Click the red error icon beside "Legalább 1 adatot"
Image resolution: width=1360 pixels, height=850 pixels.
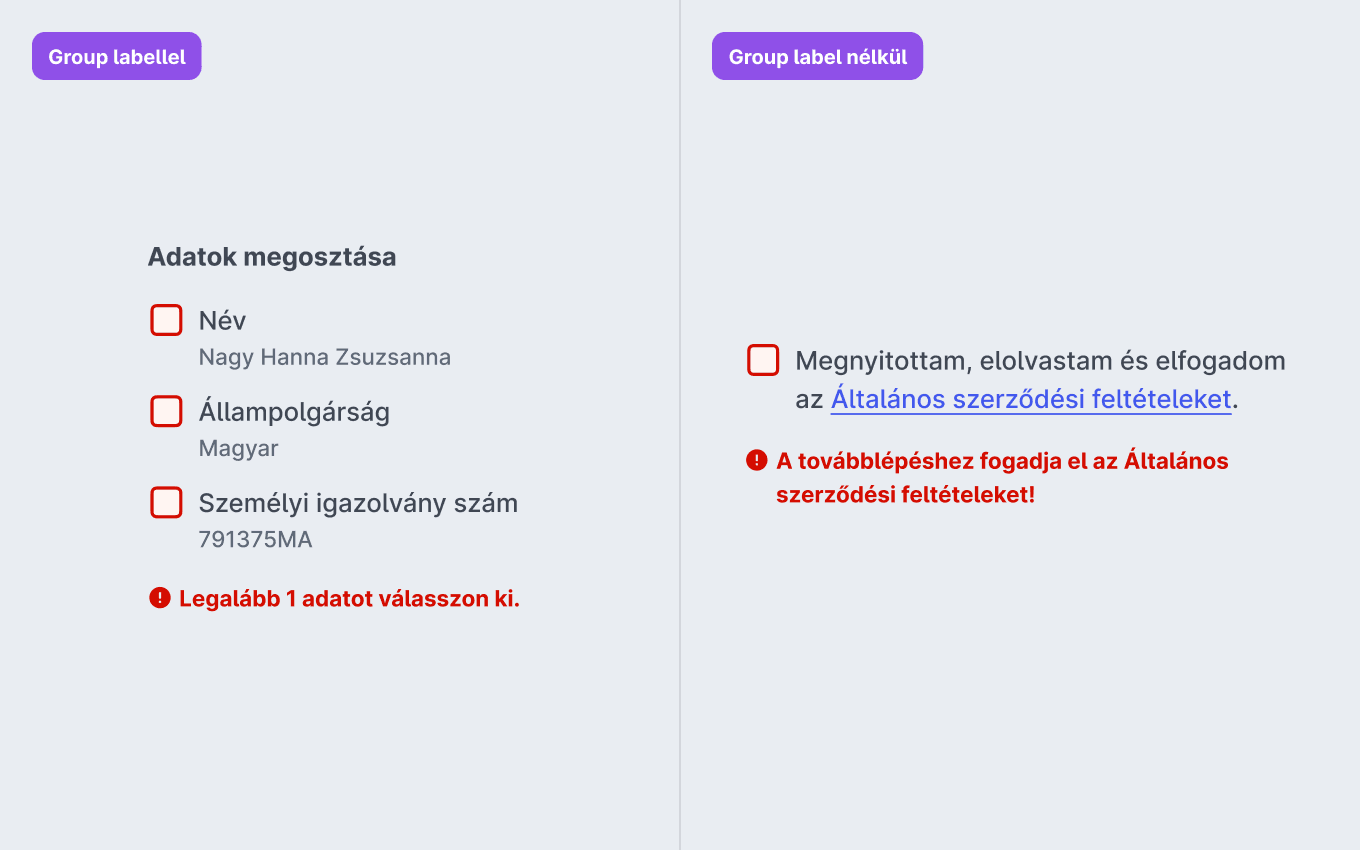[160, 598]
